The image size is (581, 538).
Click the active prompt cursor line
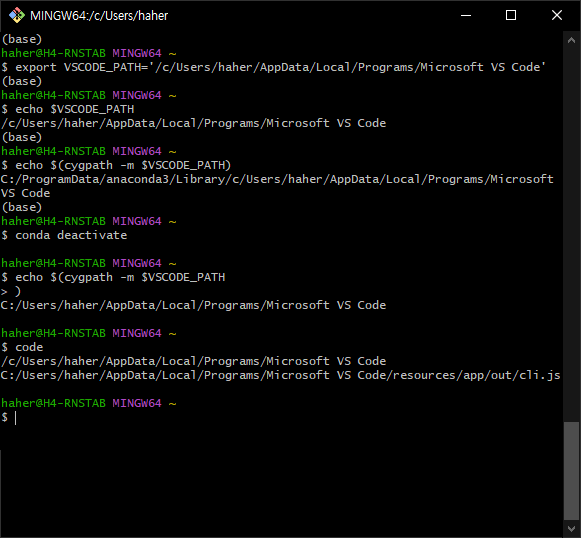(9, 417)
